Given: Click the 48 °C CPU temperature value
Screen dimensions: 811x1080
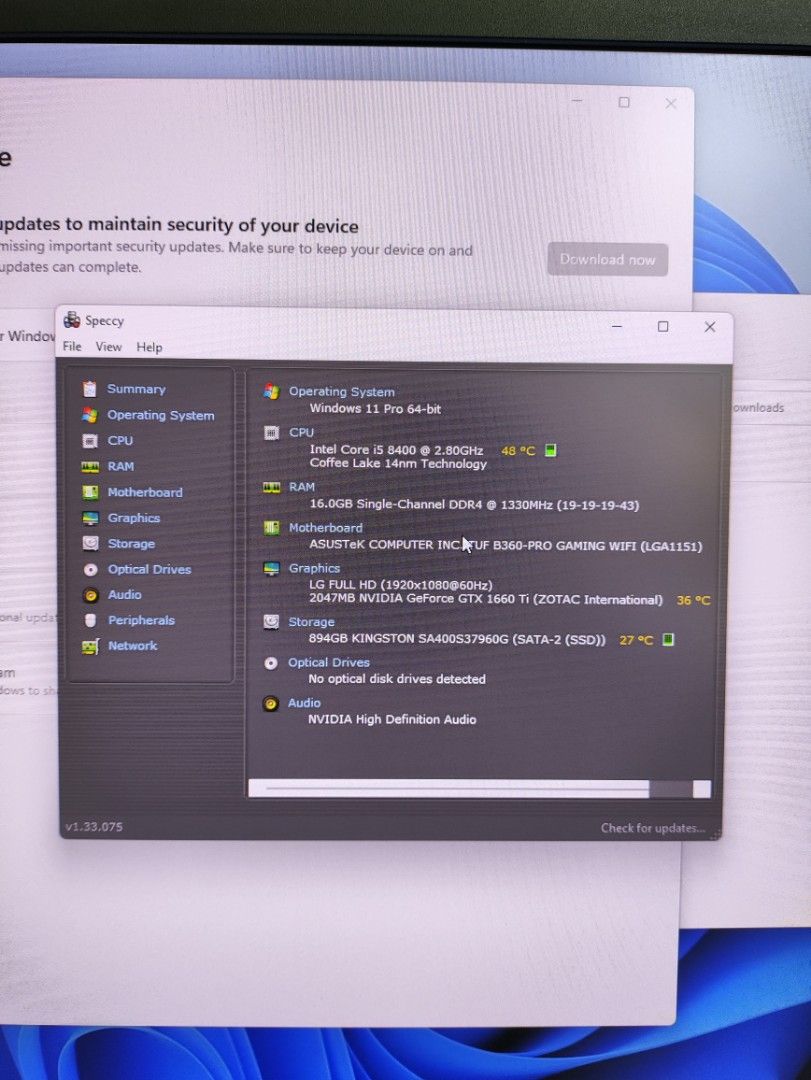Looking at the screenshot, I should (x=518, y=451).
